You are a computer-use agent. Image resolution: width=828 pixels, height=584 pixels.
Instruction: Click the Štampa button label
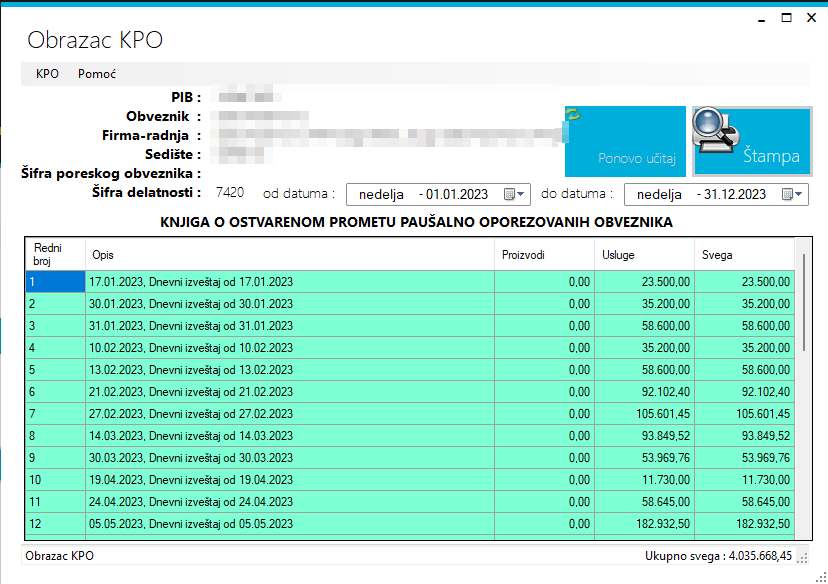click(x=771, y=156)
